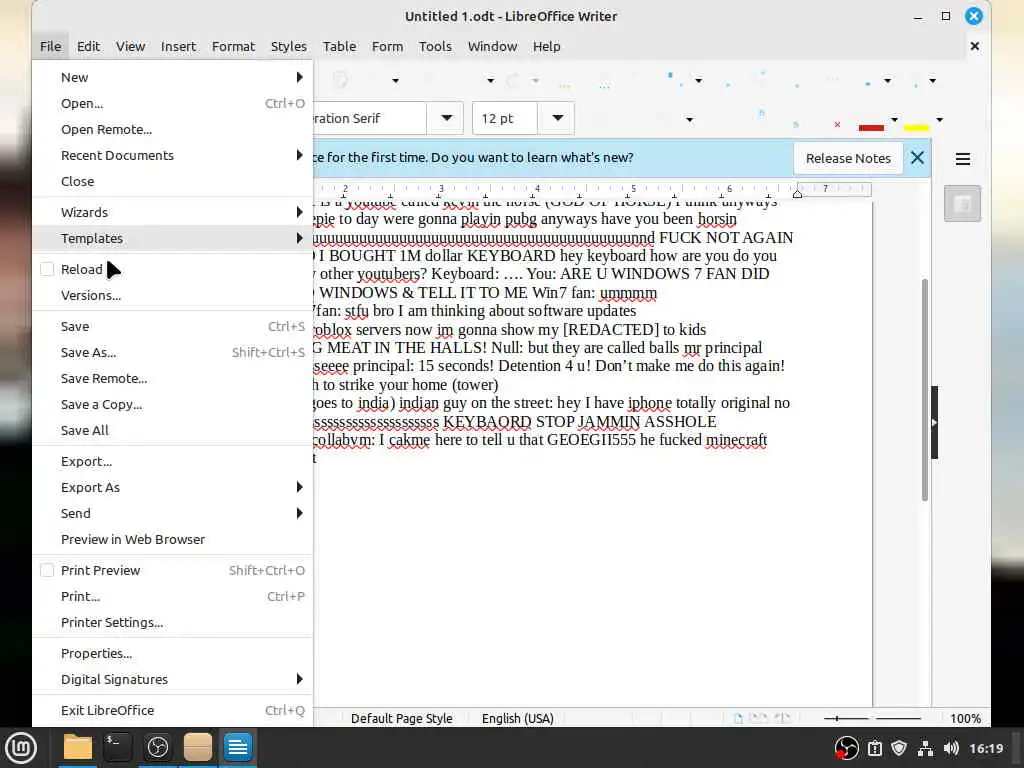The height and width of the screenshot is (768, 1024).
Task: Select Open Remote... menu entry
Action: 172,129
